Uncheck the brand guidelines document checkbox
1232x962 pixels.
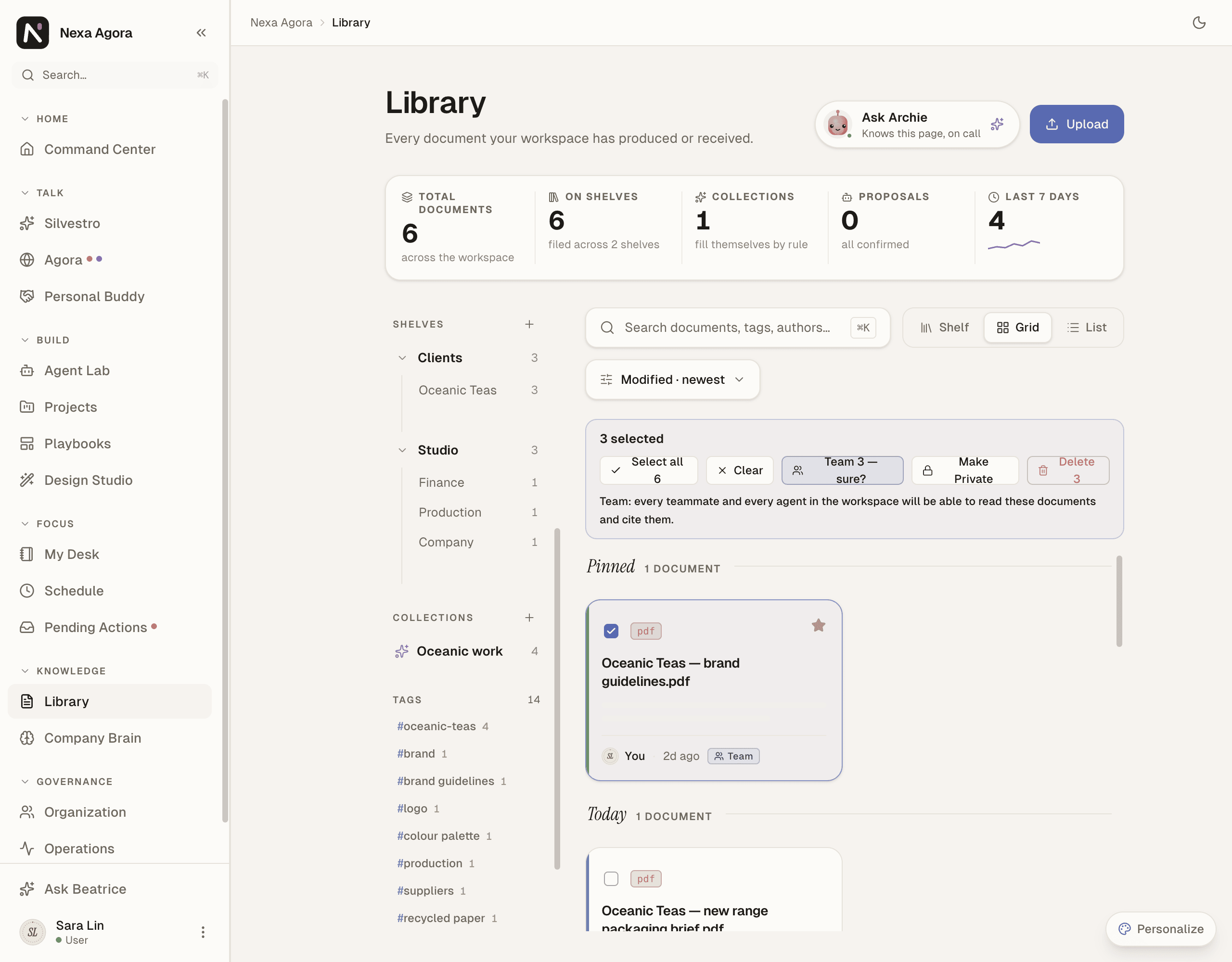tap(611, 631)
